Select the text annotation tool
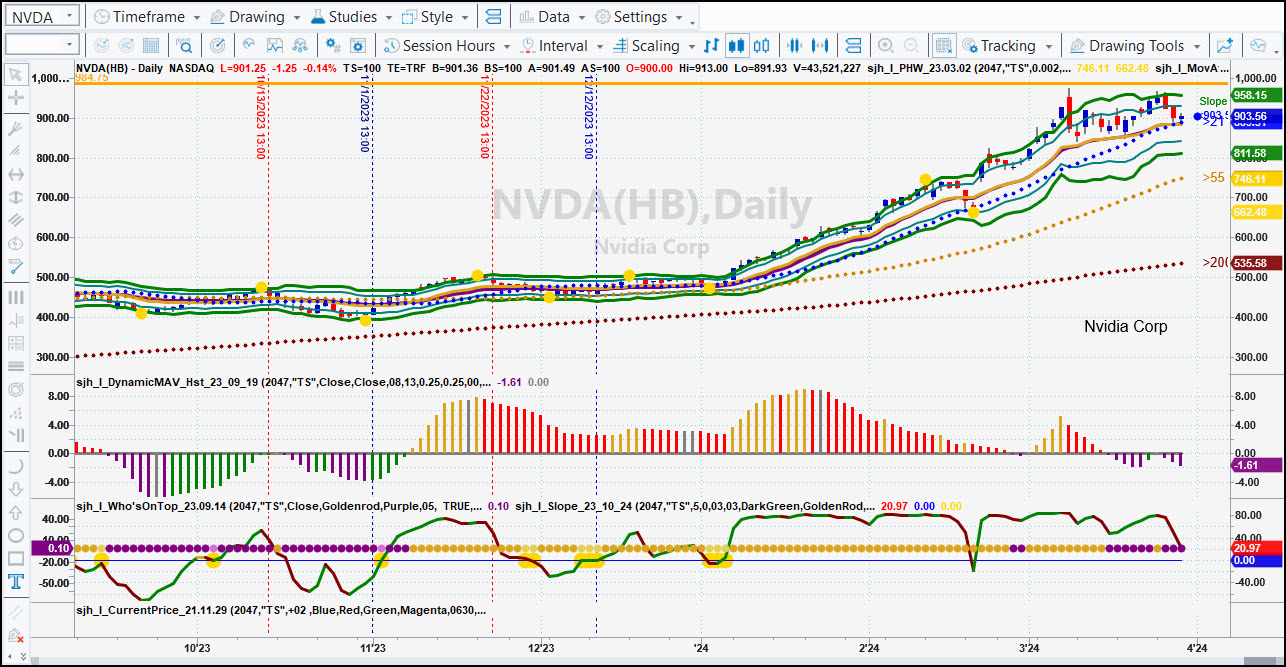 pyautogui.click(x=16, y=582)
